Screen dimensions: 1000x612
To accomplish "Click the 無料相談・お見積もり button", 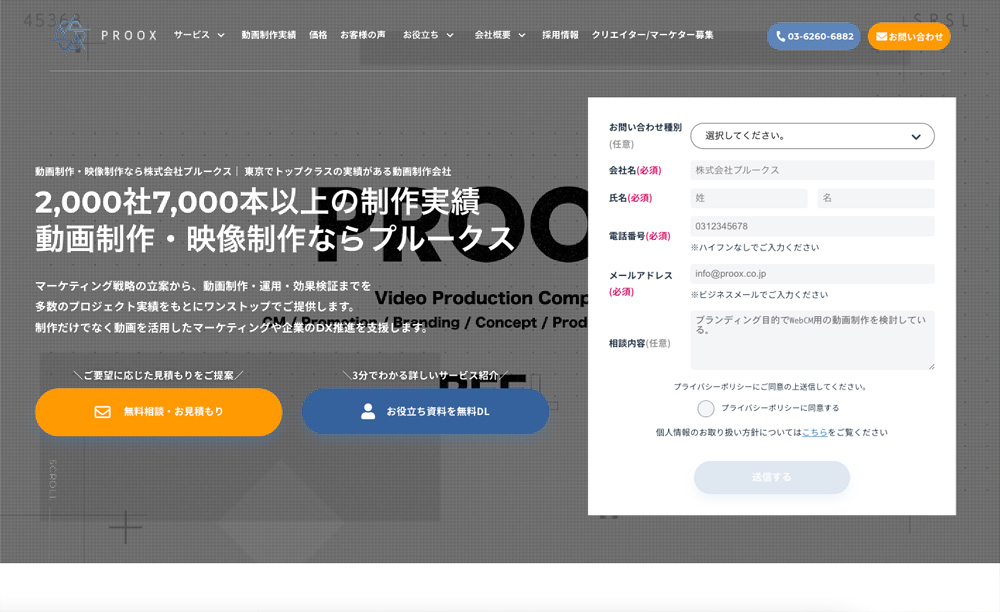I will coord(159,412).
